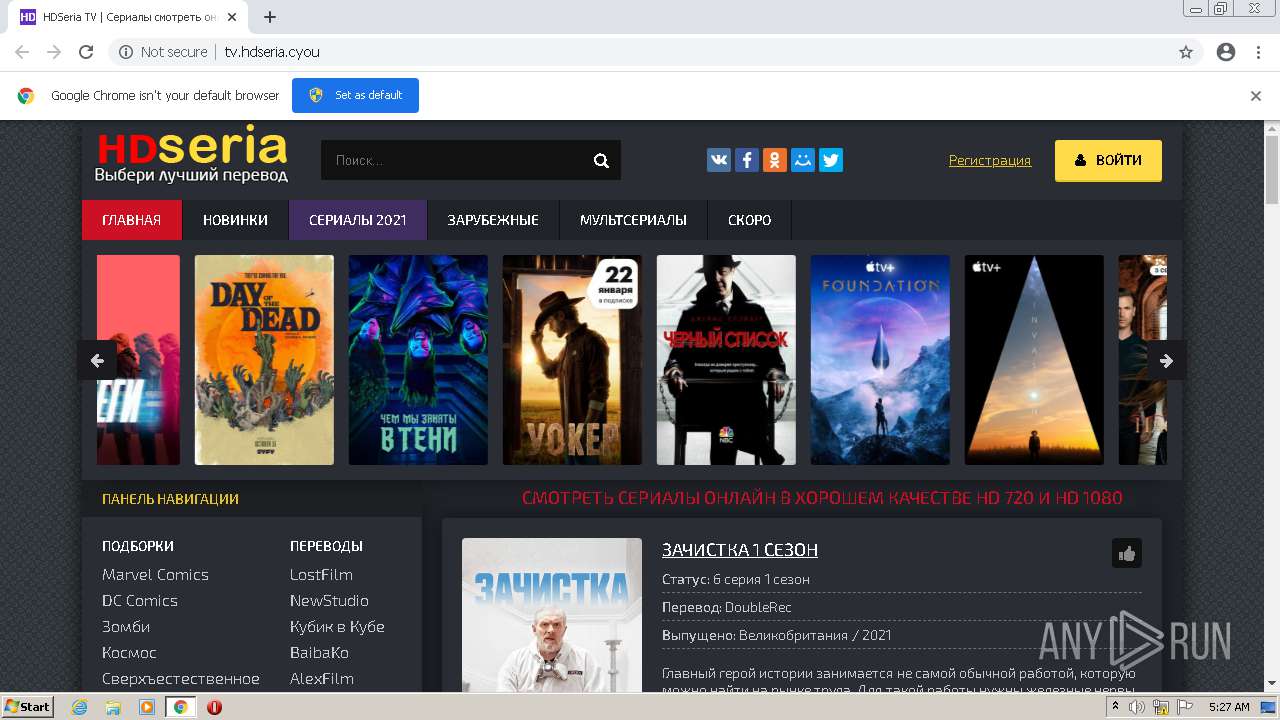Open the Windows Start menu
Screen dimensions: 1280x720
27,707
